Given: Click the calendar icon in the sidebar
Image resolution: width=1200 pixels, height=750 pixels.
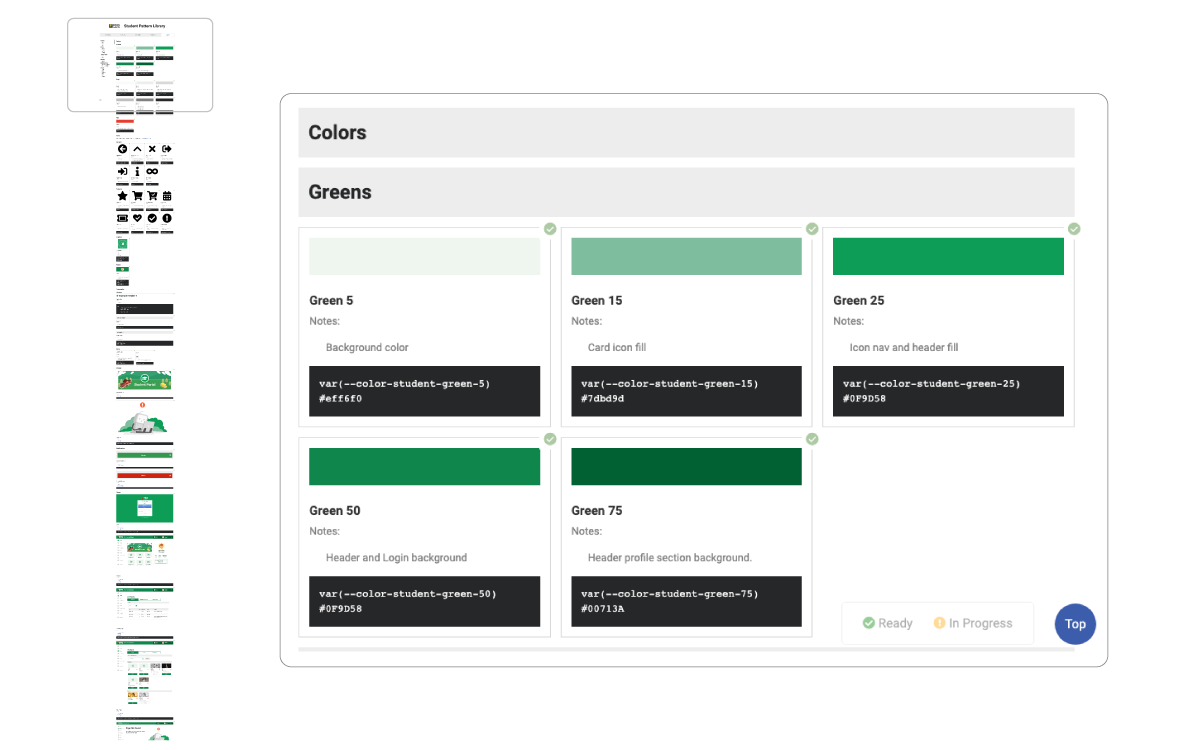Looking at the screenshot, I should click(166, 195).
